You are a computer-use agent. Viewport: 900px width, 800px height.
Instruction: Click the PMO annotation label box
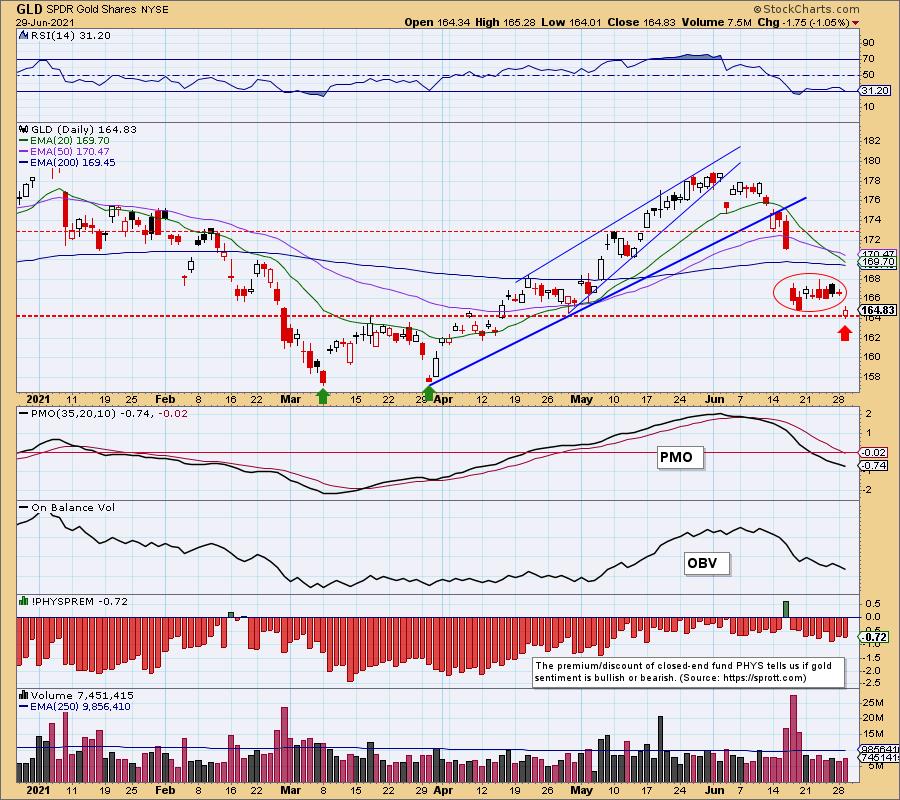[x=680, y=457]
